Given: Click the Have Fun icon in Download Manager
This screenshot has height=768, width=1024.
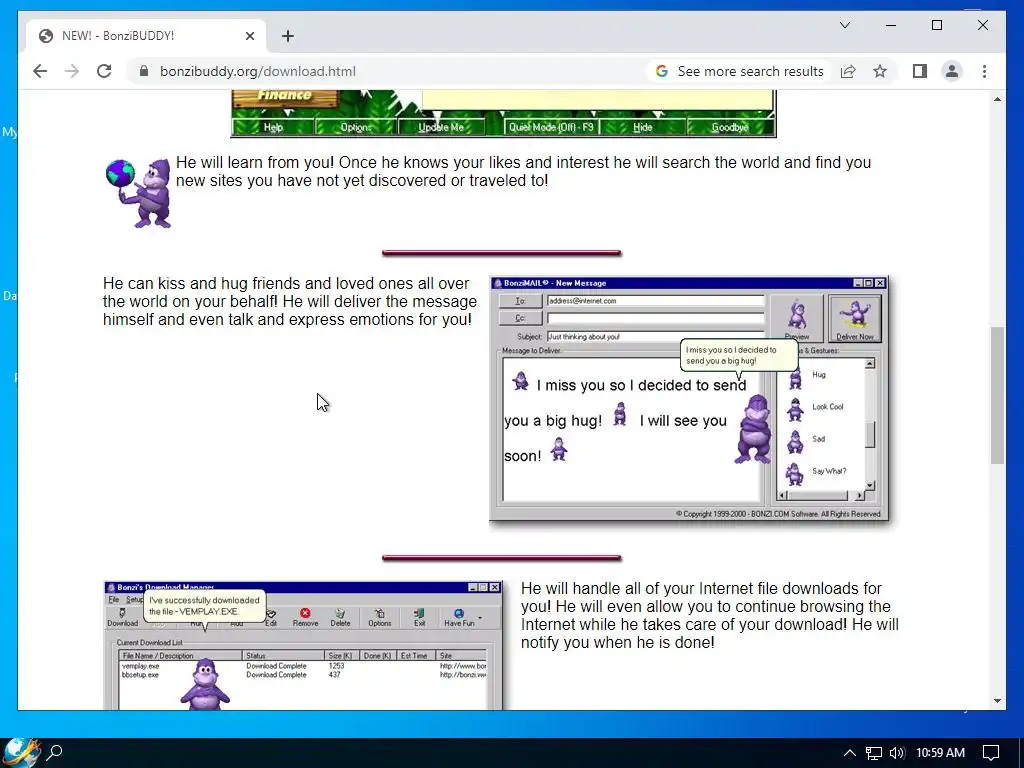Looking at the screenshot, I should [x=459, y=617].
